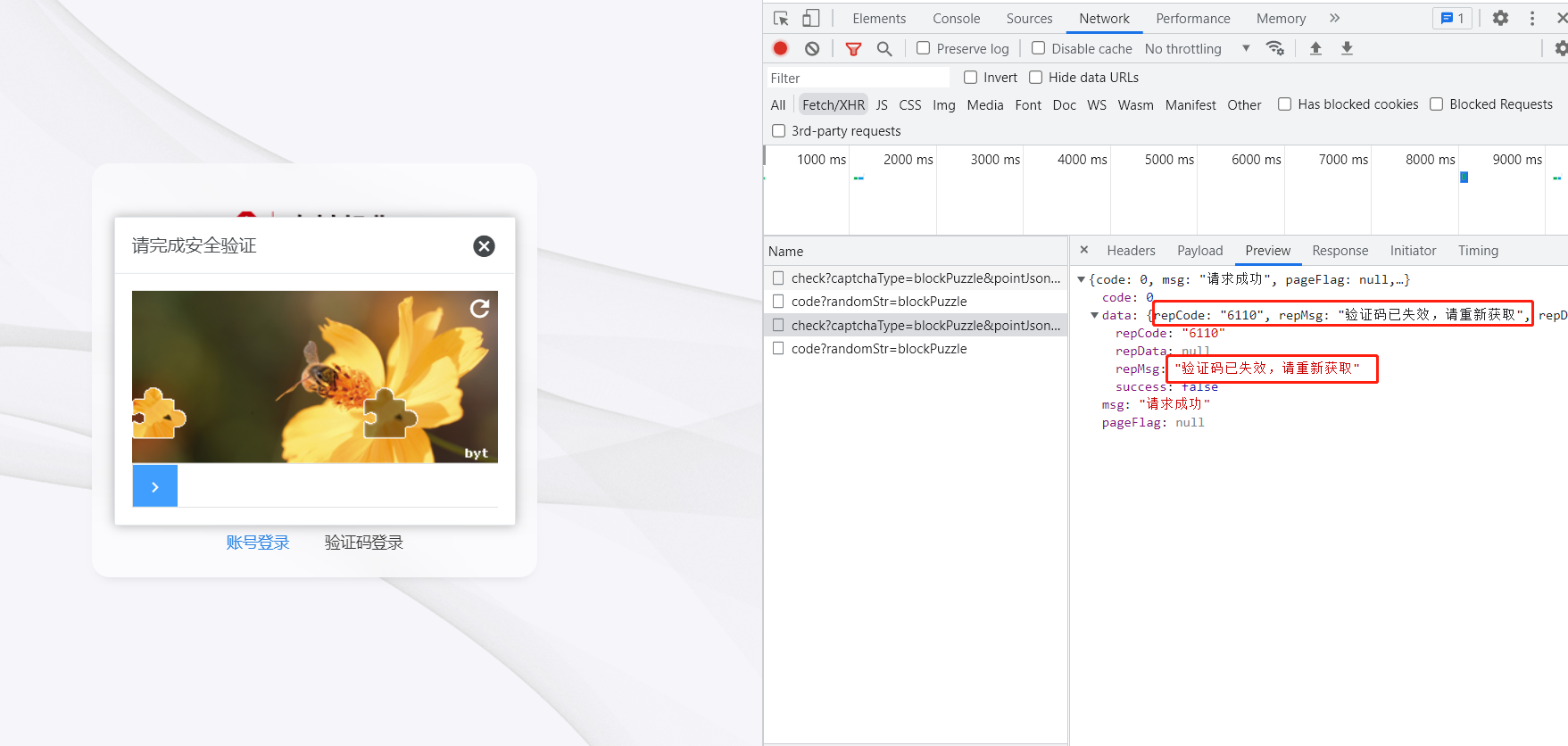
Task: Switch to the Console tab
Action: (957, 18)
